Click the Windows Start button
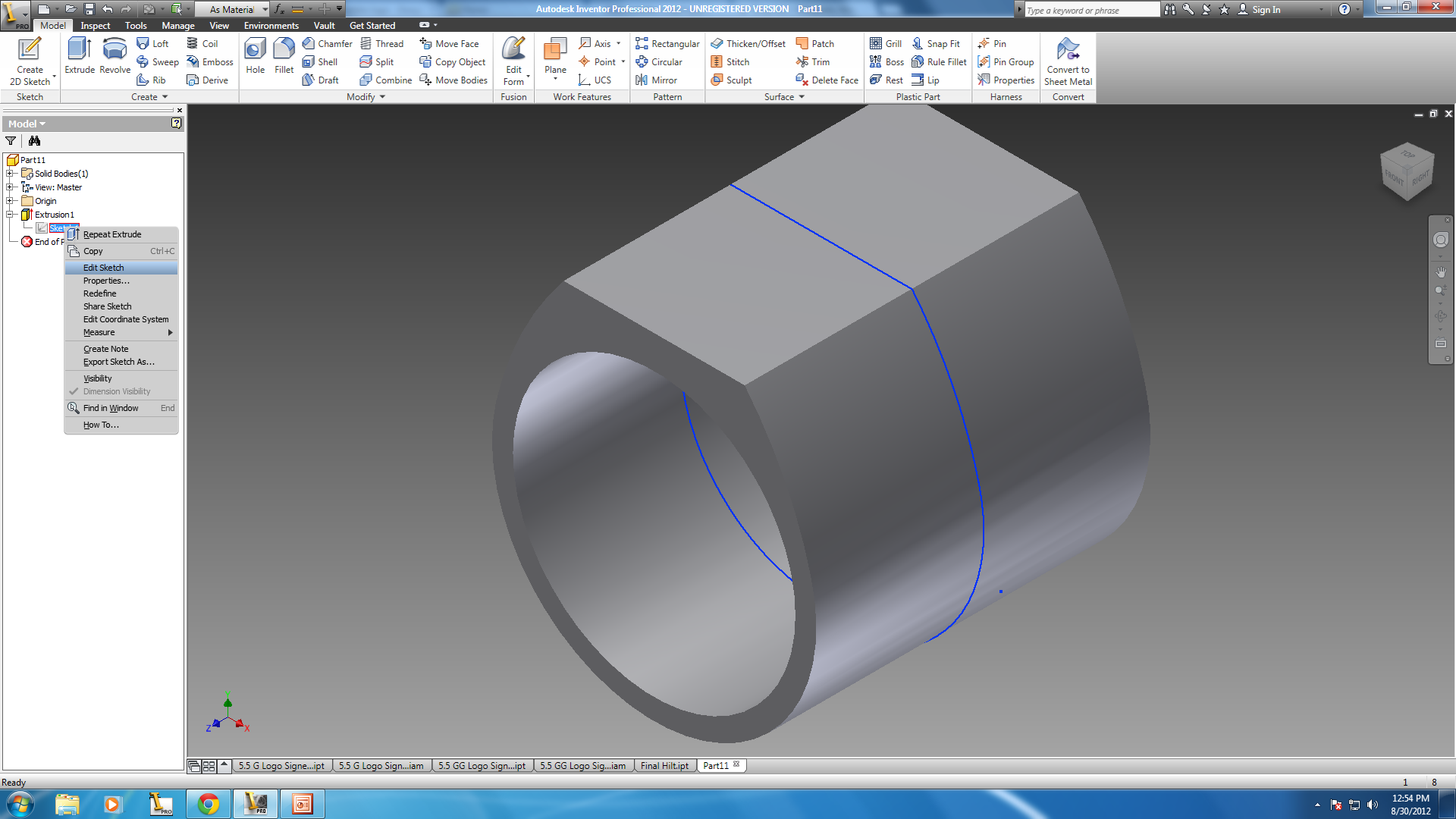The height and width of the screenshot is (819, 1456). click(20, 804)
